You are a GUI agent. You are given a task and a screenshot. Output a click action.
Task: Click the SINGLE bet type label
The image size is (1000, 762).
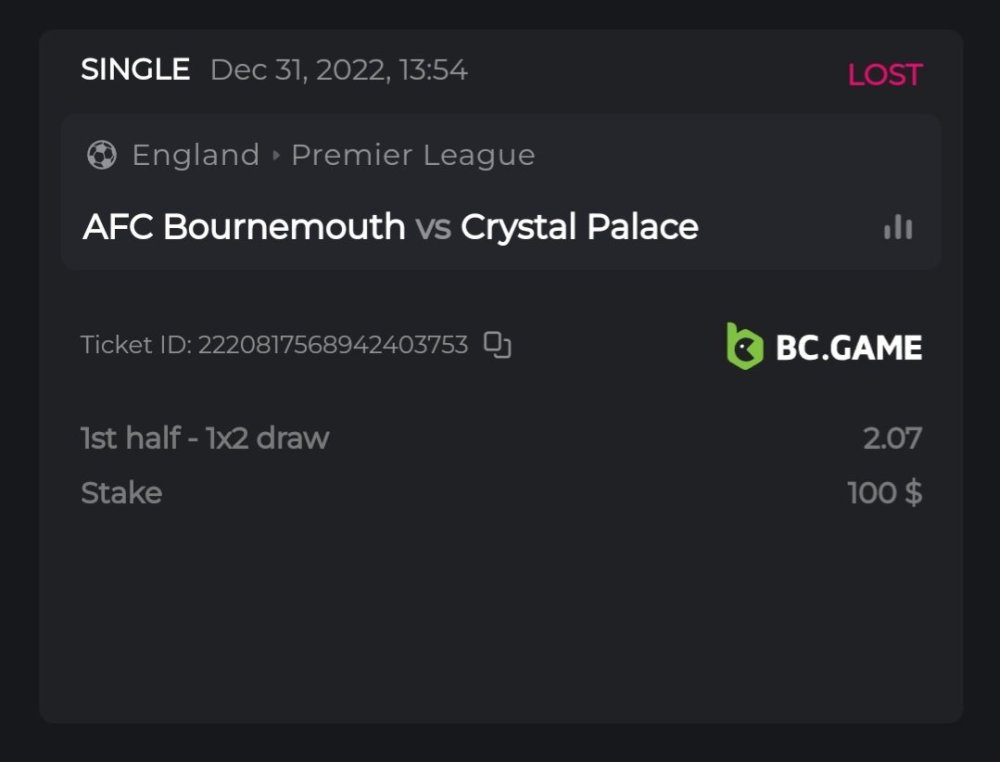[135, 70]
